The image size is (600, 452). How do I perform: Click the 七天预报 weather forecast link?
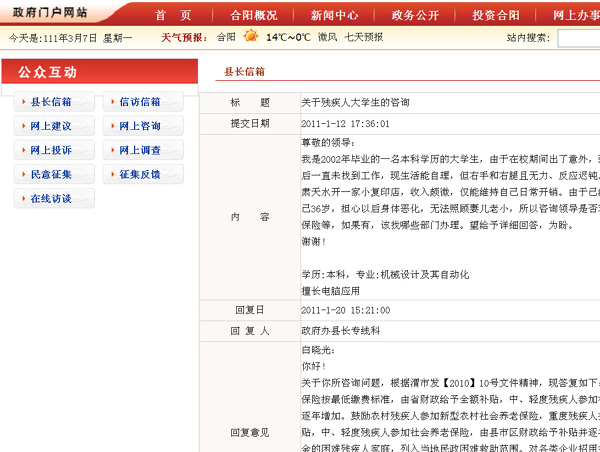tap(364, 37)
